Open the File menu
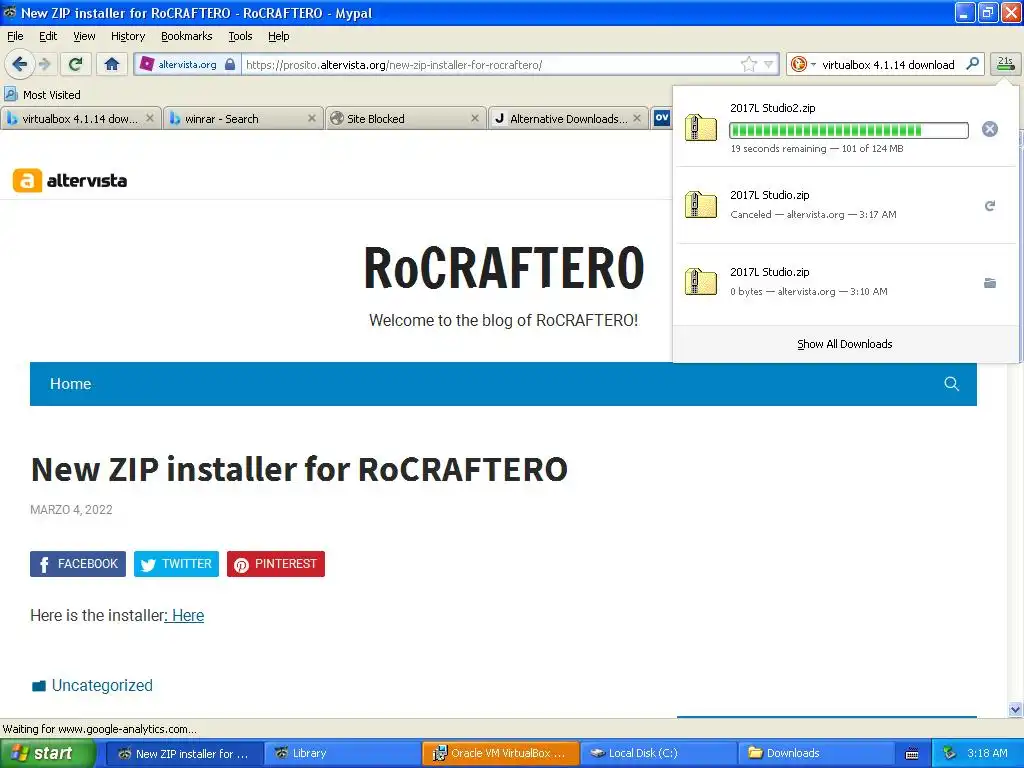Image resolution: width=1024 pixels, height=768 pixels. (15, 36)
